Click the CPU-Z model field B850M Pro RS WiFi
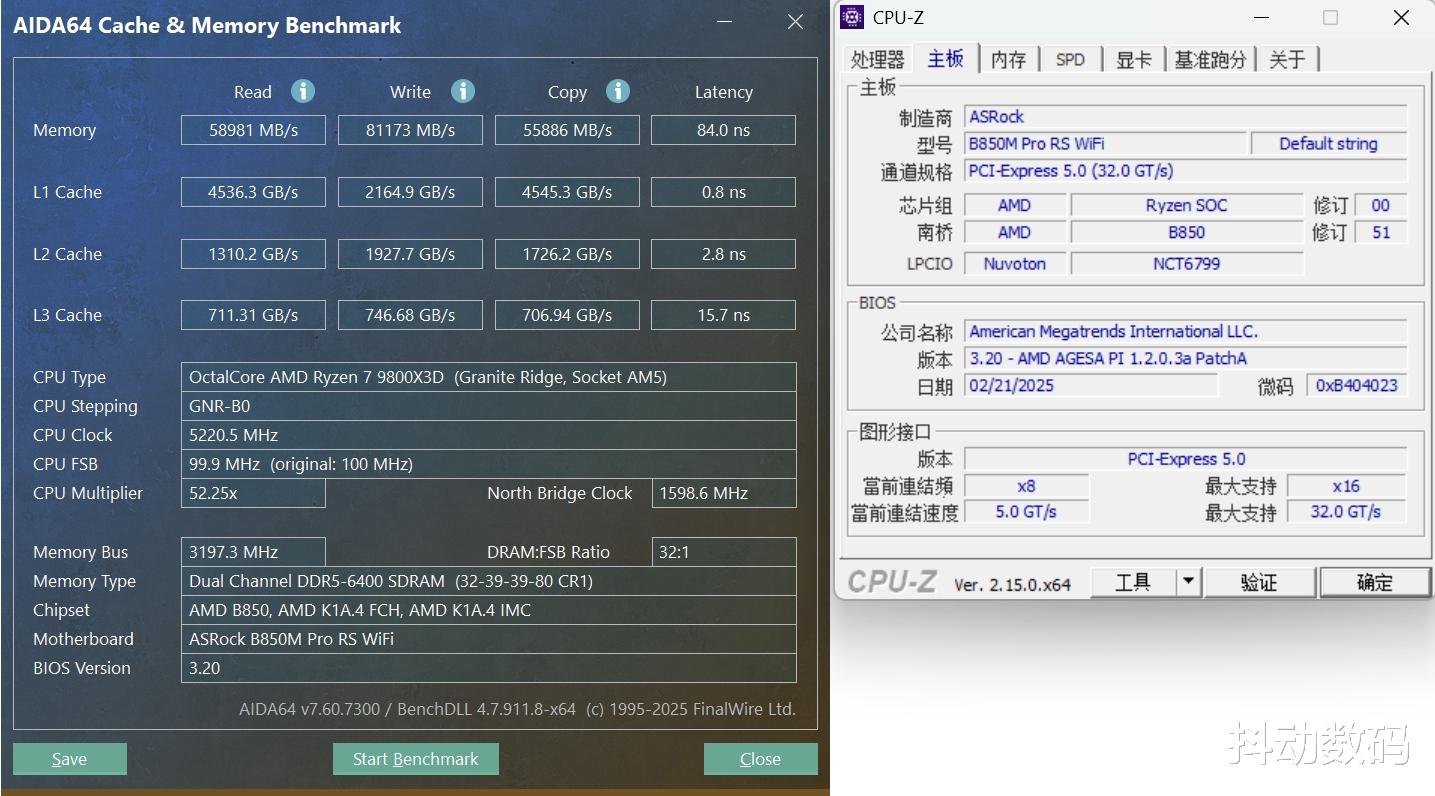Viewport: 1435px width, 796px height. click(x=1105, y=144)
